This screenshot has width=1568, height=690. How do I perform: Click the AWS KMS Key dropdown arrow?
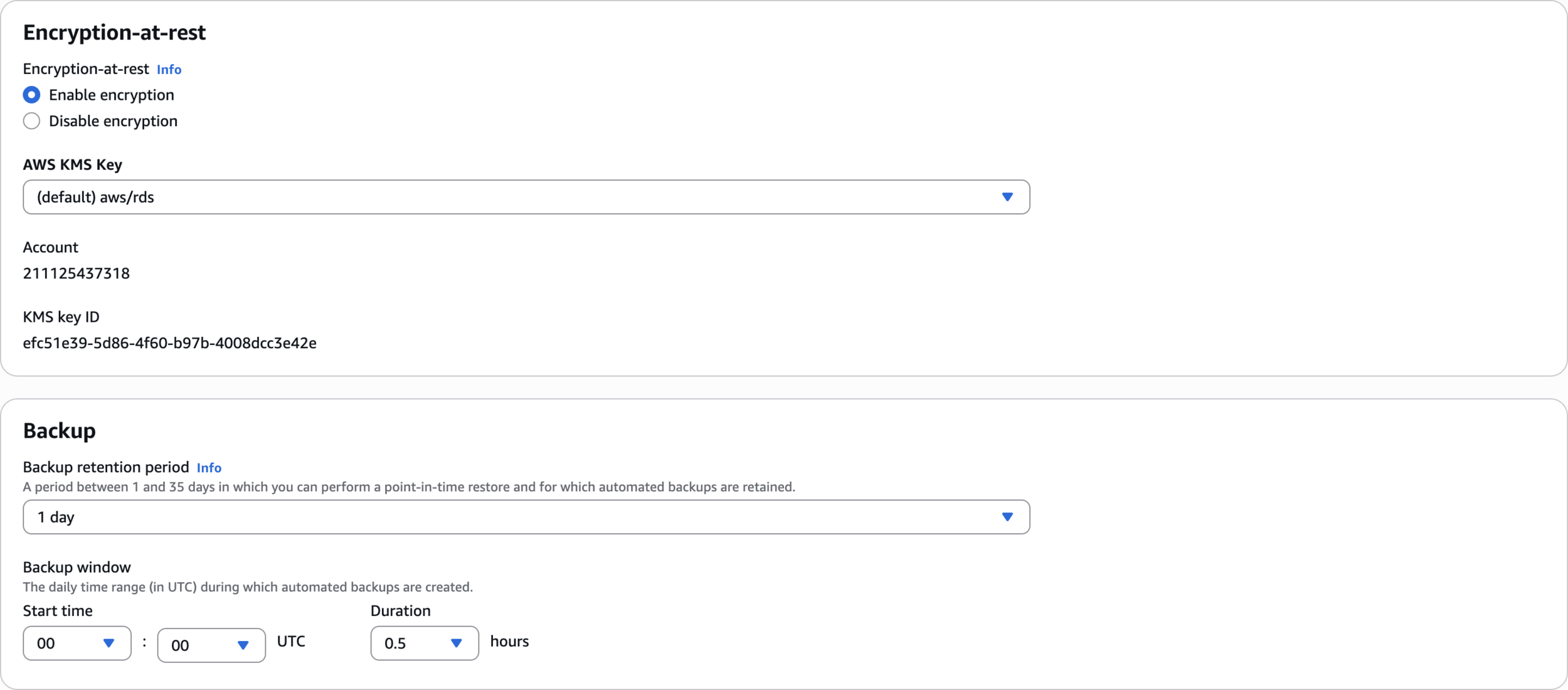(1007, 197)
